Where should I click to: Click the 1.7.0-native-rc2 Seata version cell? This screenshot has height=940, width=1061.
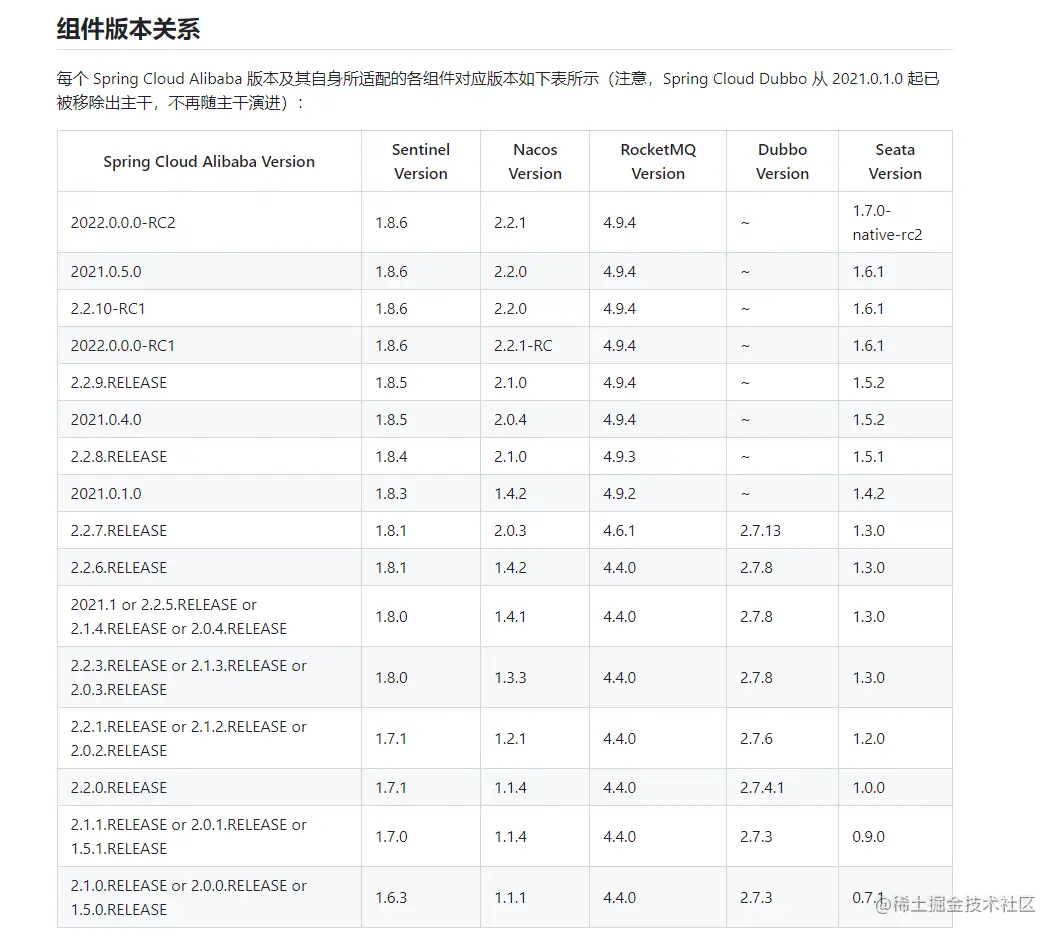[x=893, y=222]
